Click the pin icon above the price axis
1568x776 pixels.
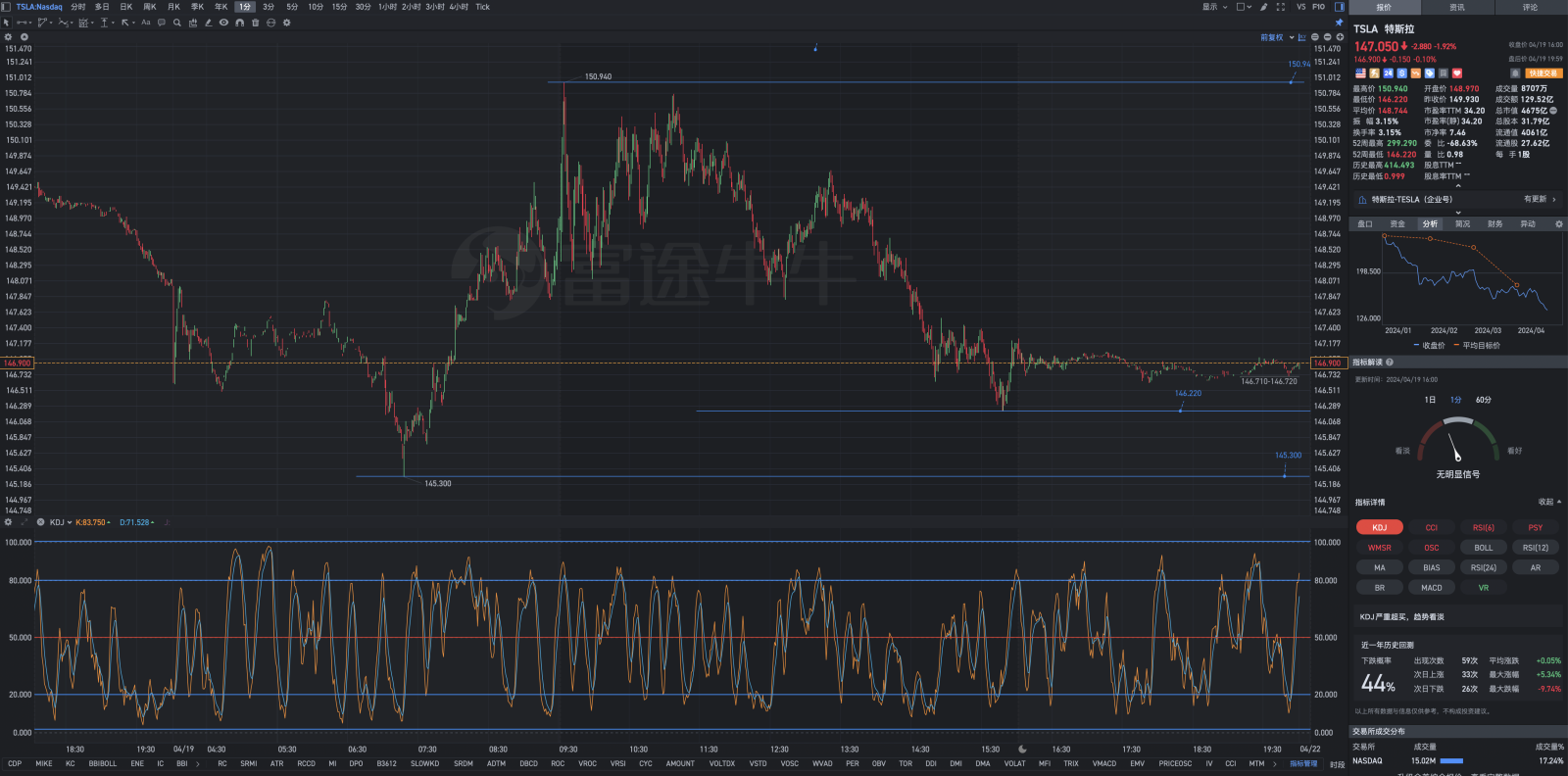point(1339,23)
